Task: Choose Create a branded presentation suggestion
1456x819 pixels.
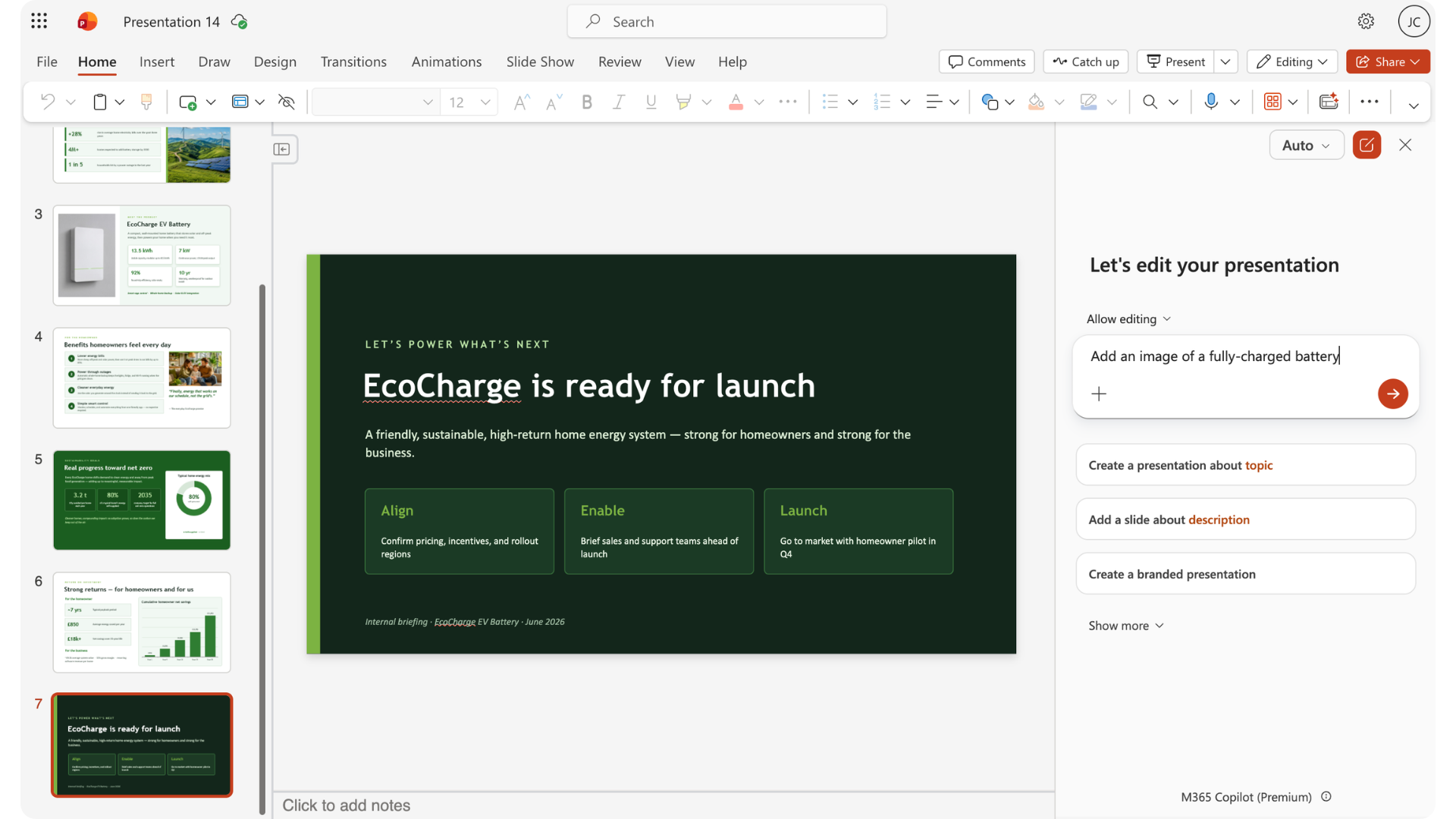Action: [x=1245, y=574]
